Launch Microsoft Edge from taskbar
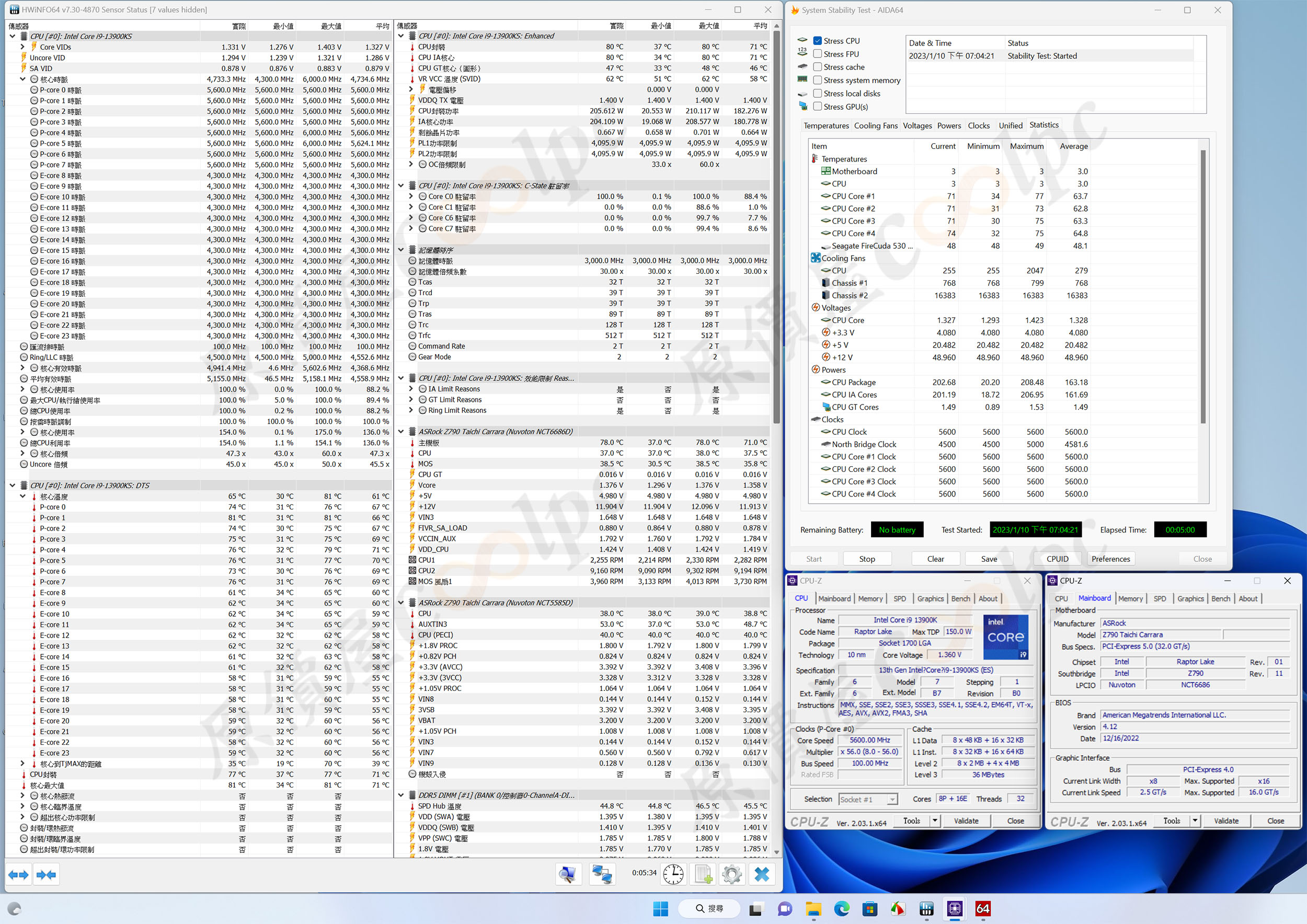 pos(842,909)
